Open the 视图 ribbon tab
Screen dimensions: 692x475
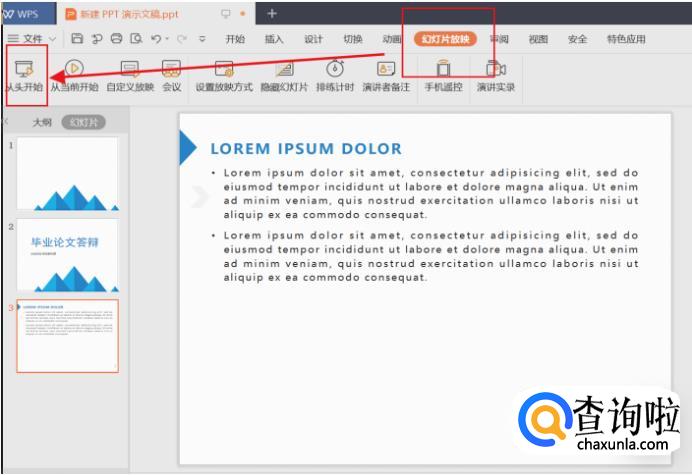pos(538,39)
